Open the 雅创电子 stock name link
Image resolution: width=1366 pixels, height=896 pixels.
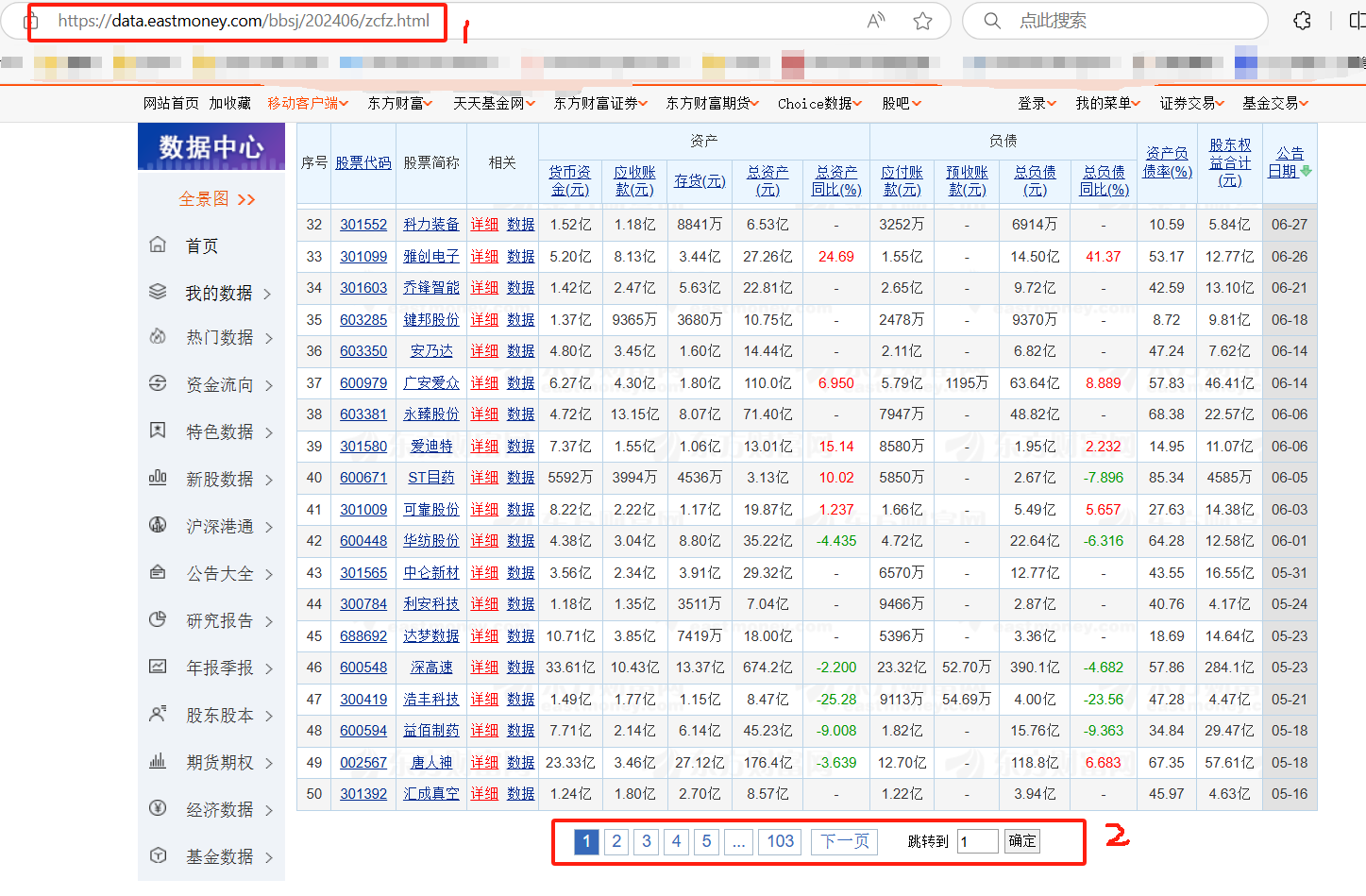point(431,256)
